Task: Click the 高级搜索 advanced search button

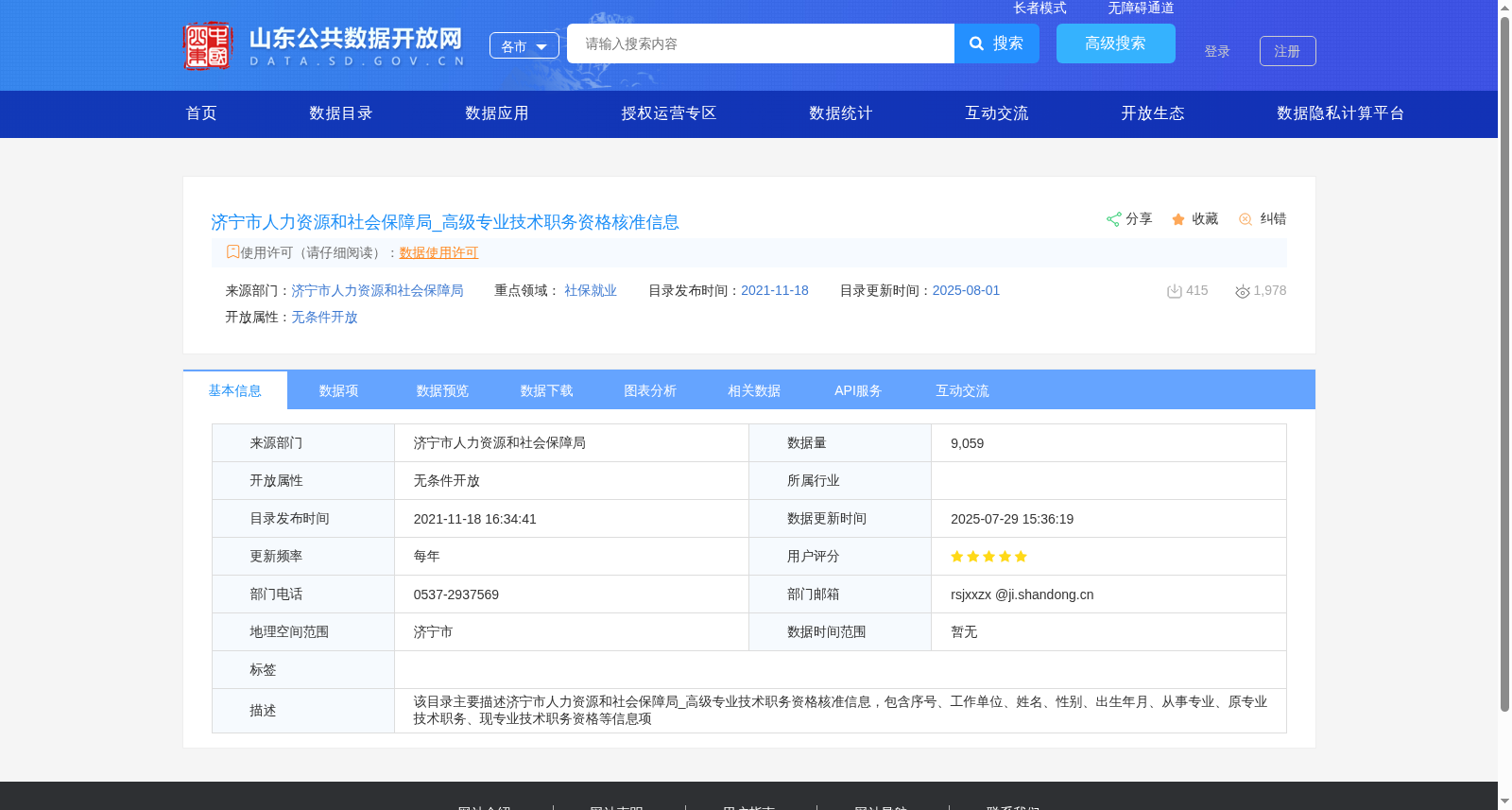Action: click(1116, 43)
